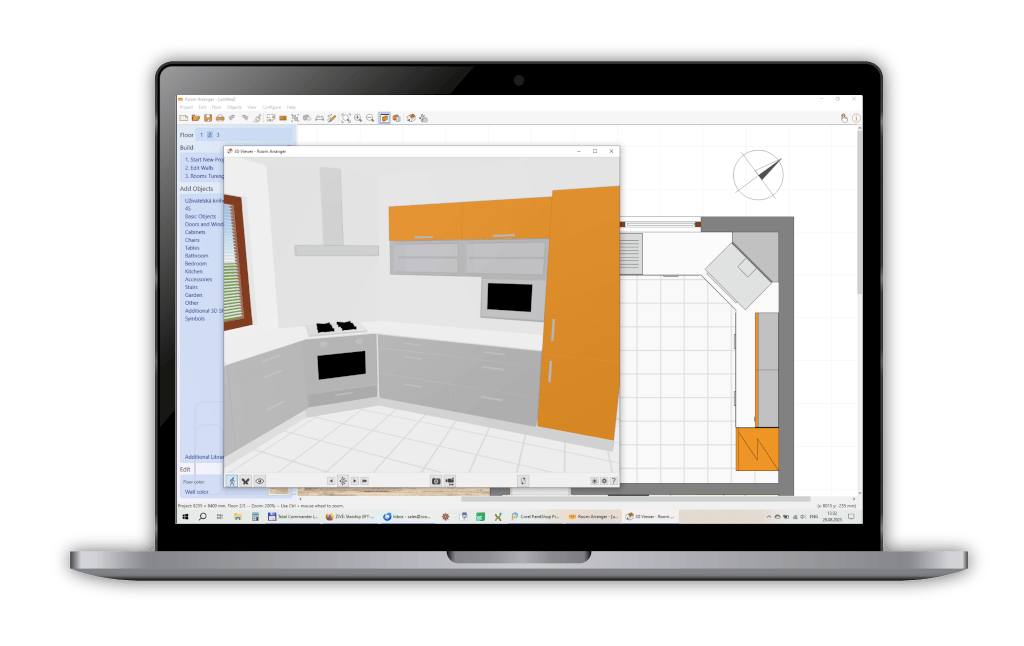Click the Save project toolbar icon
The height and width of the screenshot is (646, 1024).
[x=208, y=118]
